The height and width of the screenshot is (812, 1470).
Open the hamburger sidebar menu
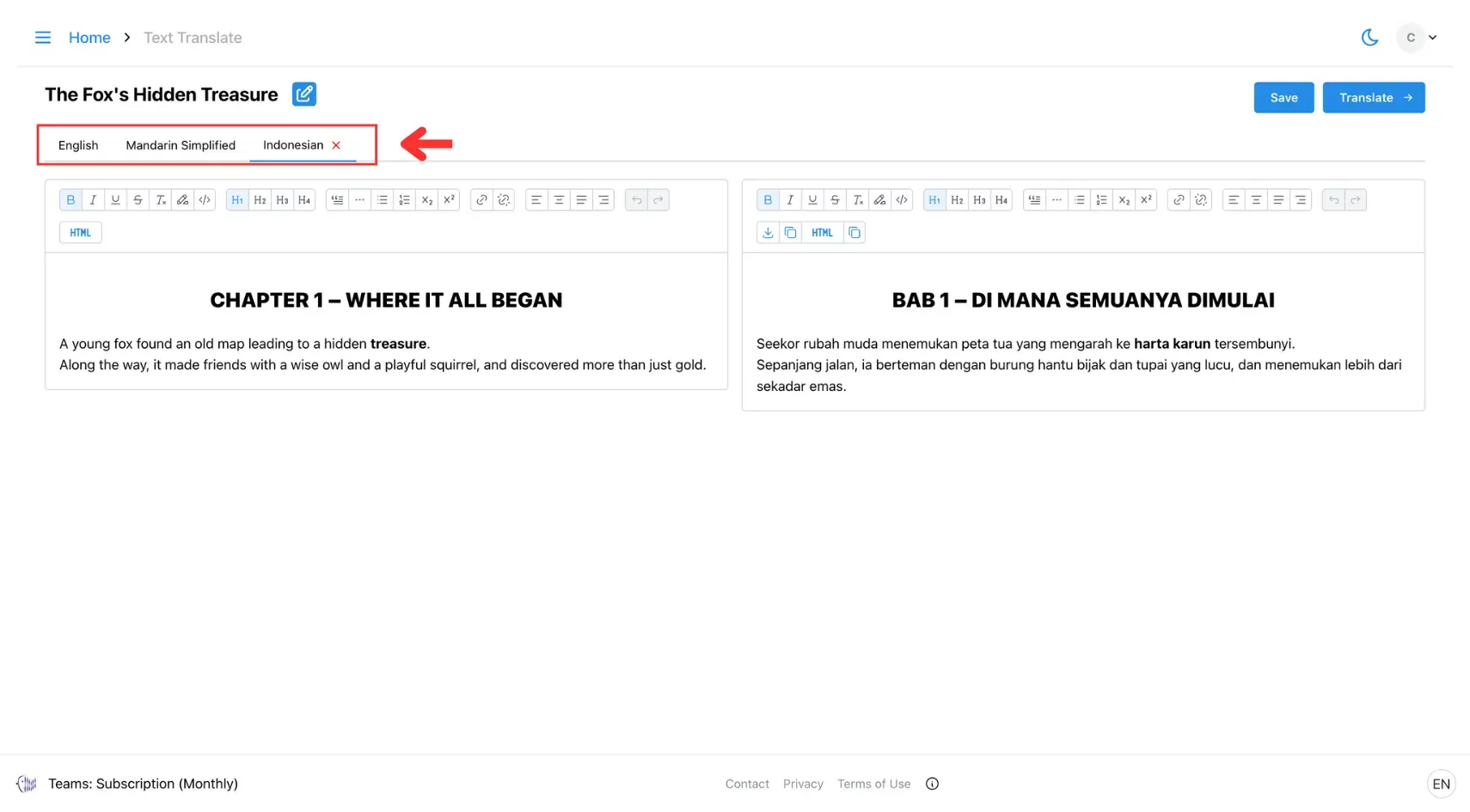42,38
